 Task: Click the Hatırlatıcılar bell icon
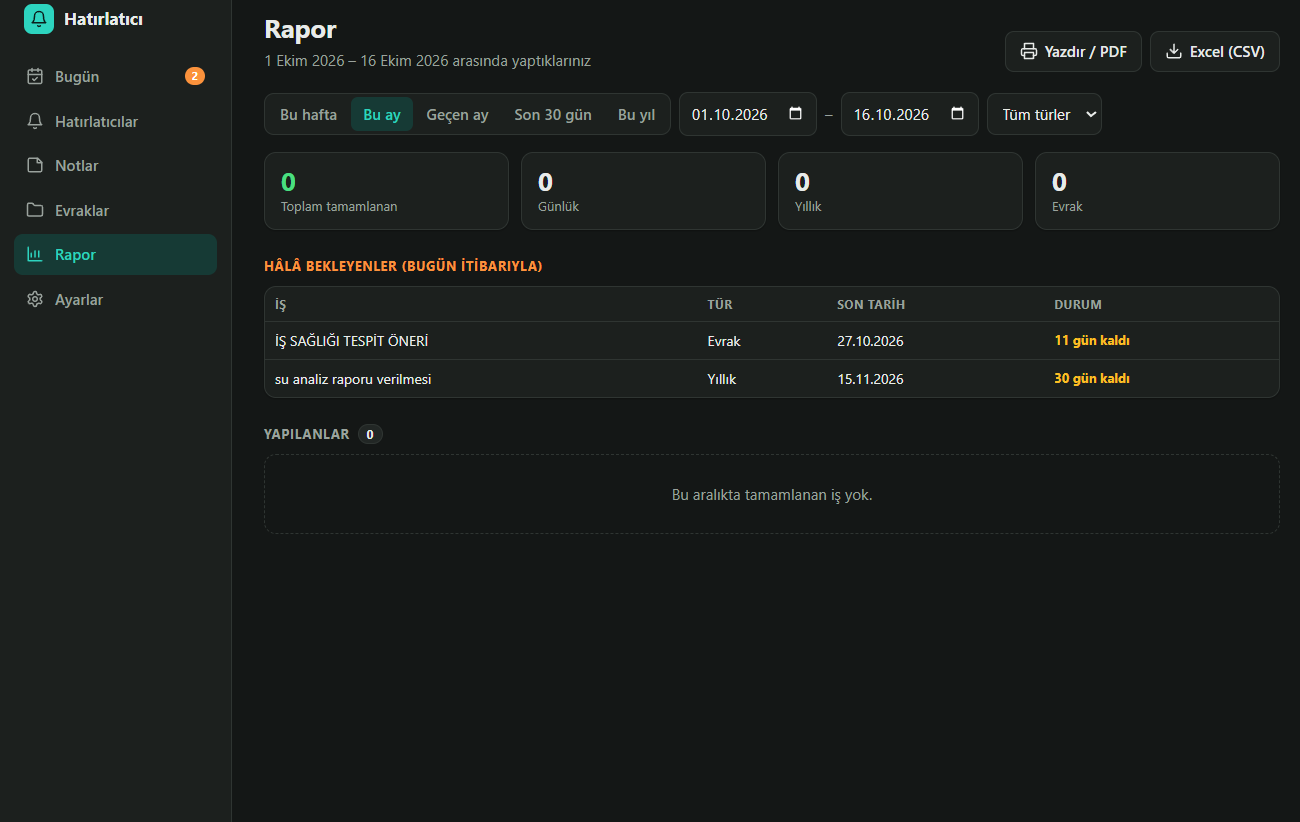35,121
